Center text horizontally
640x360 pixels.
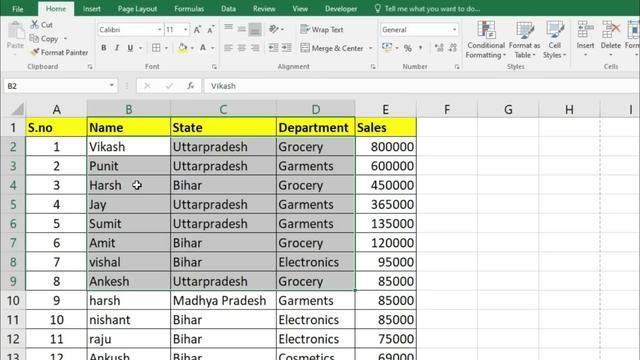pyautogui.click(x=242, y=48)
